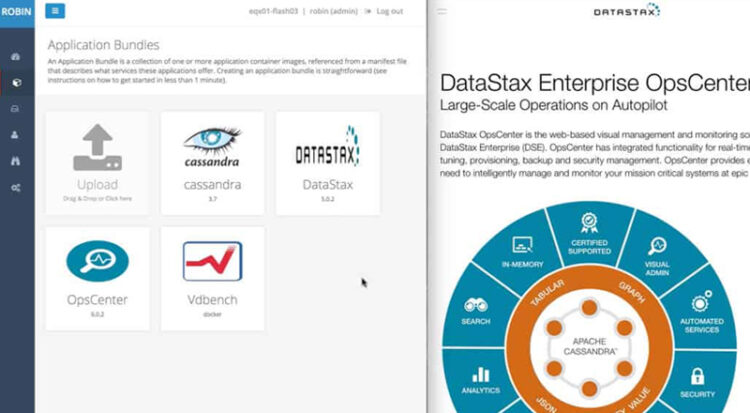Screen dimensions: 750x413
Task: Open the users sidebar icon
Action: point(15,135)
